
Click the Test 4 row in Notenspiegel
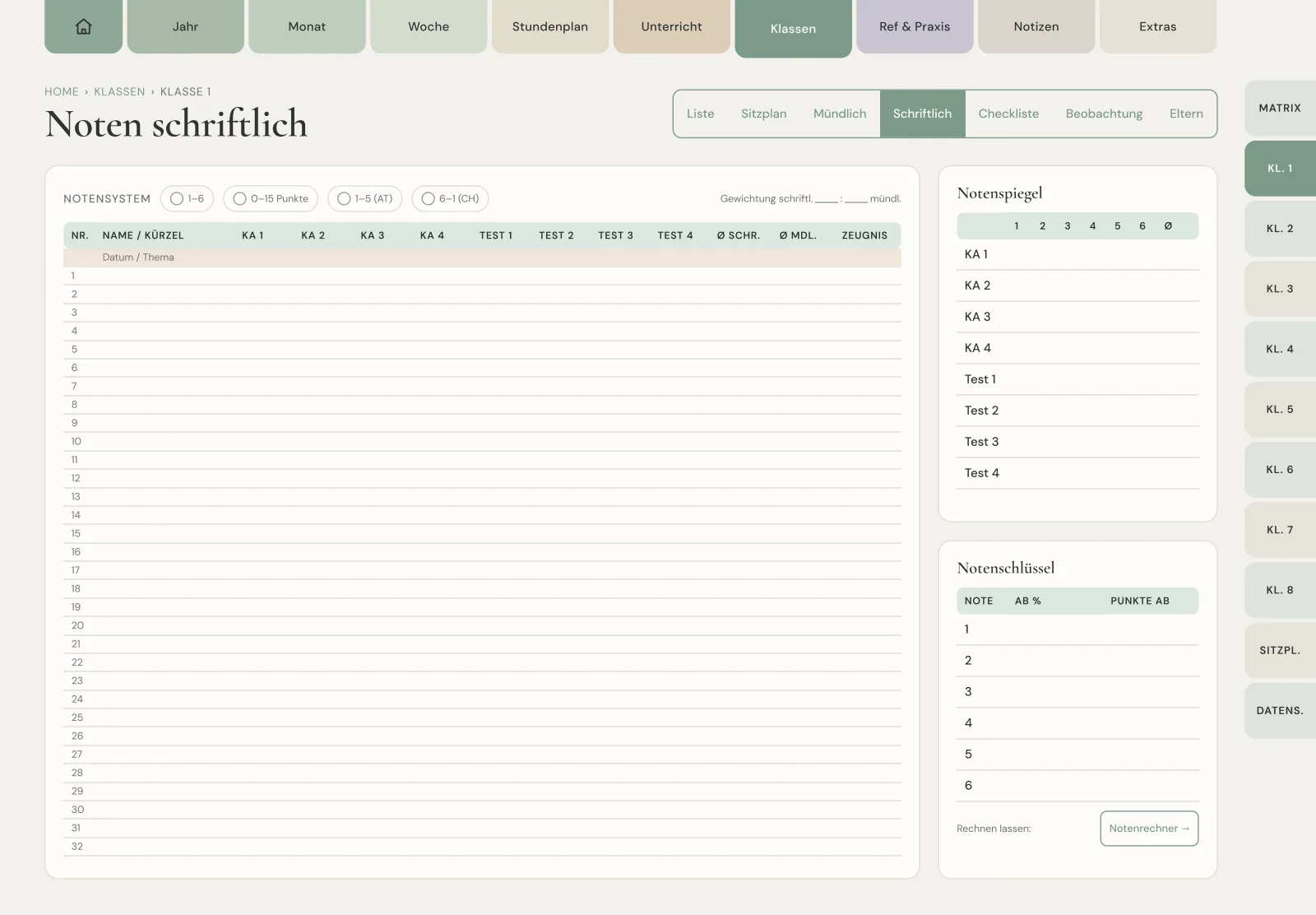click(1077, 473)
